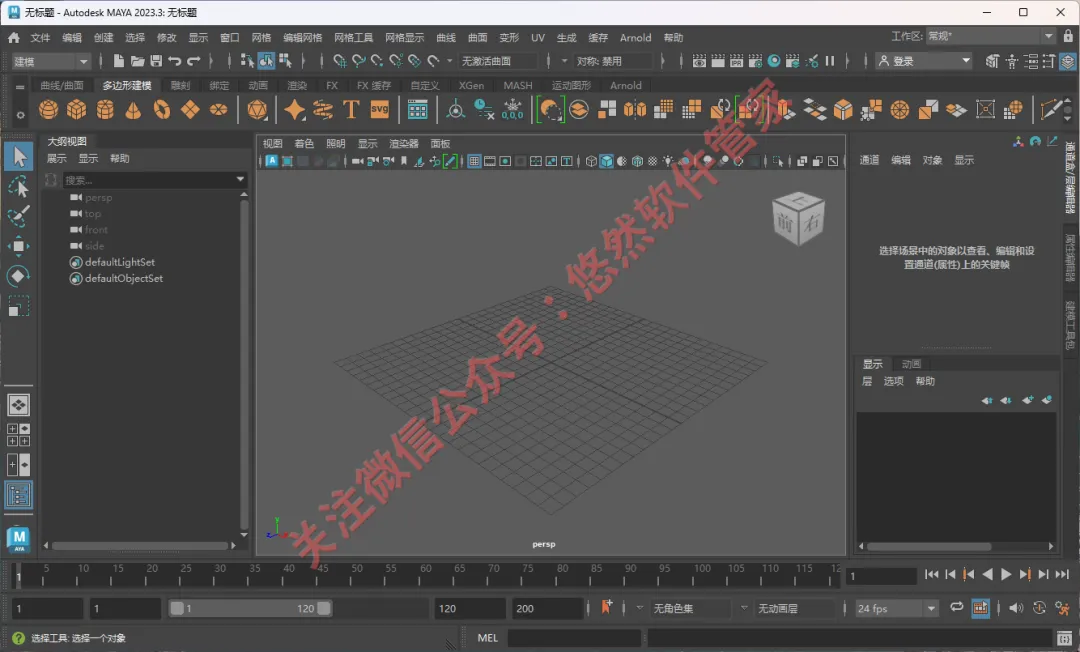Create a polygon plane from the shelf
1080x652 pixels.
click(x=190, y=109)
